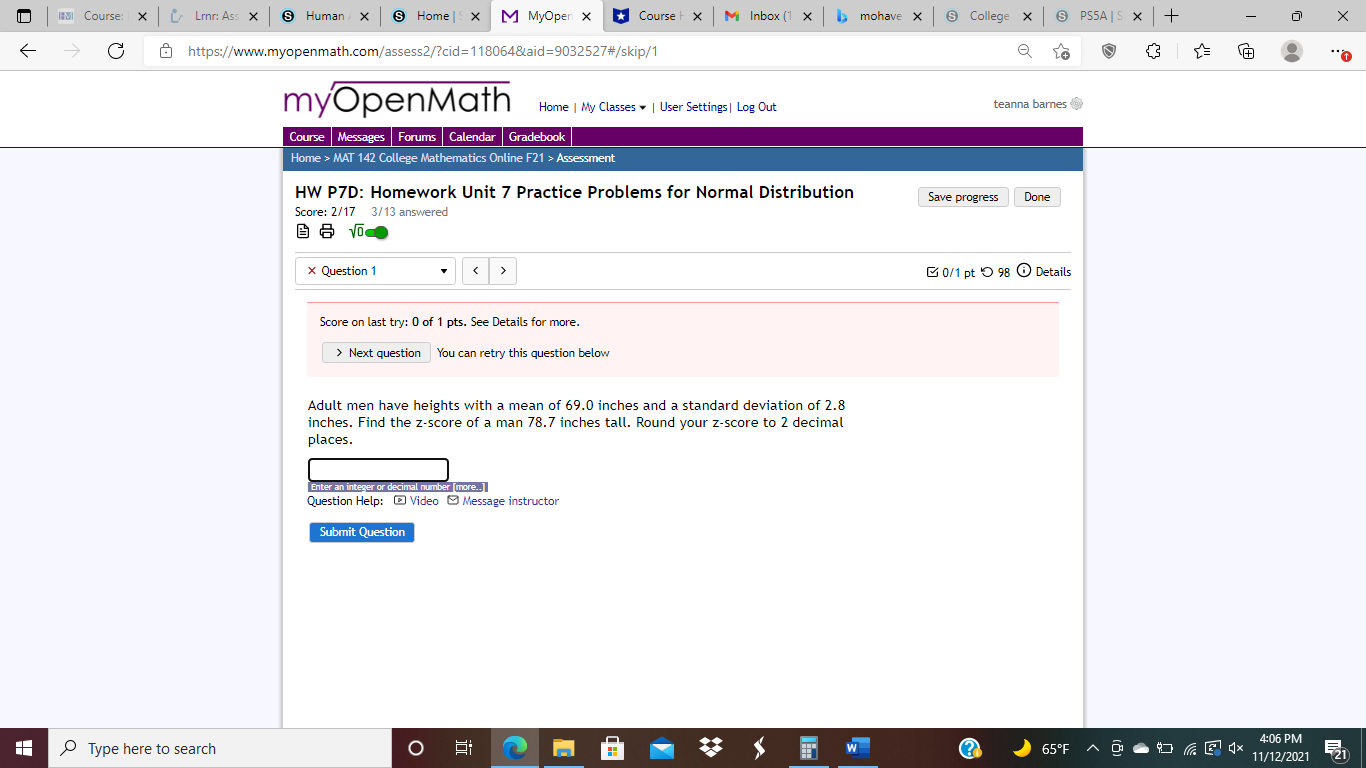Go to the next question arrow
Screen dimensions: 1366x768
pos(503,271)
